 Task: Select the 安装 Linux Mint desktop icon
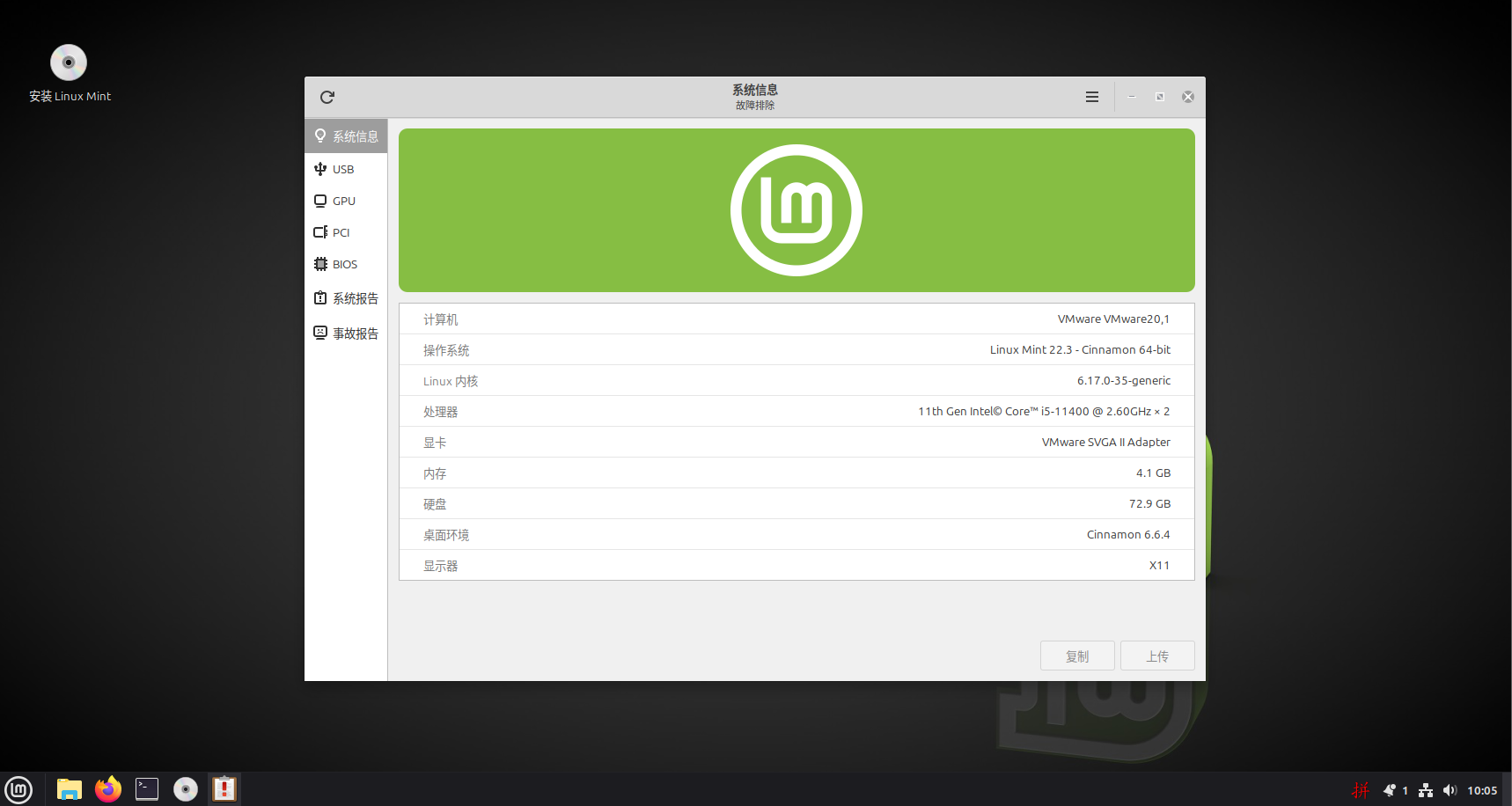tap(70, 73)
